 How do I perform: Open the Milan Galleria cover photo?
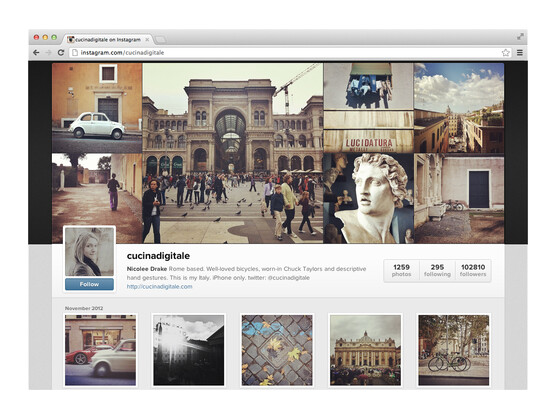coord(233,153)
